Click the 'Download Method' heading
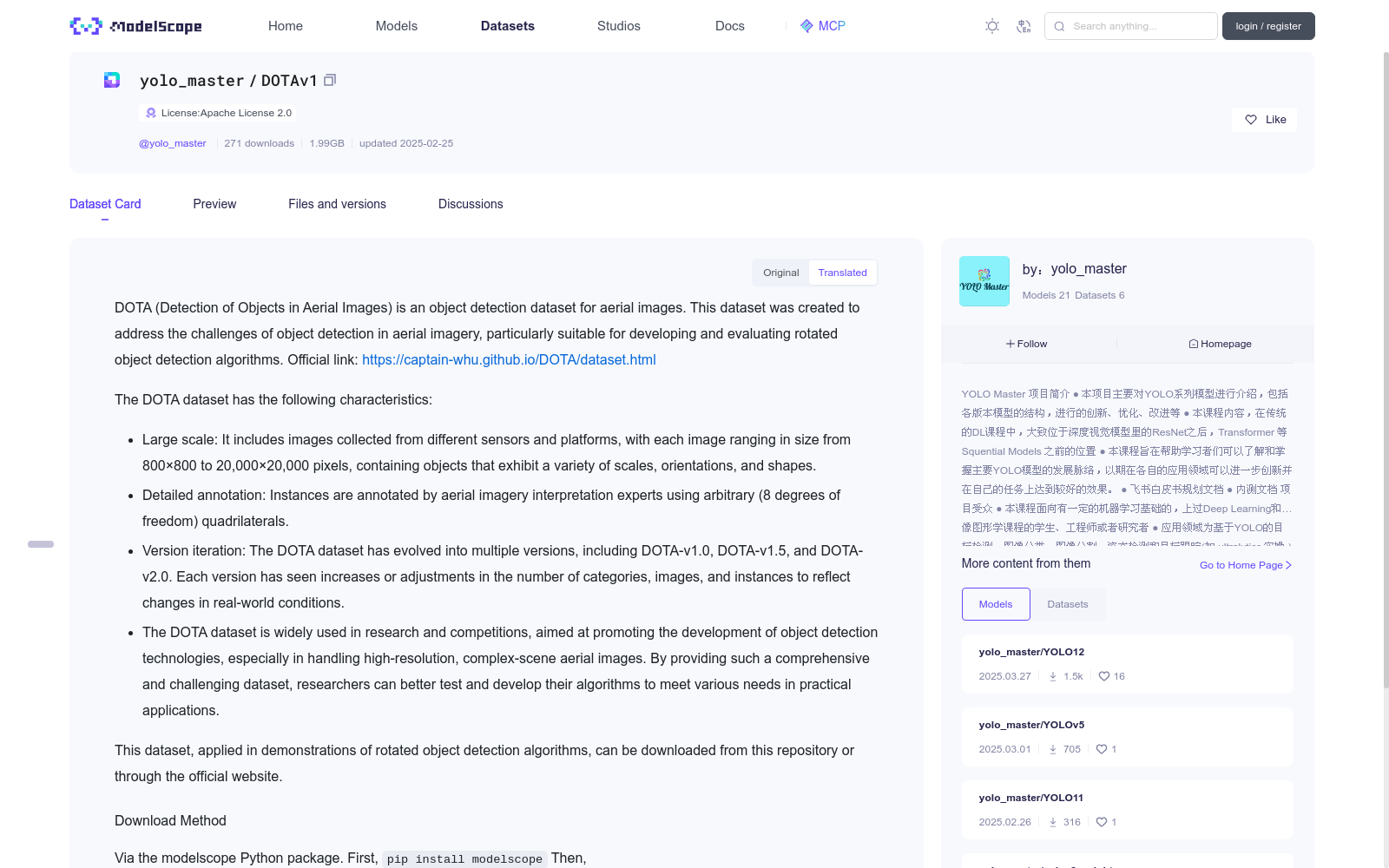The width and height of the screenshot is (1389, 868). (170, 820)
